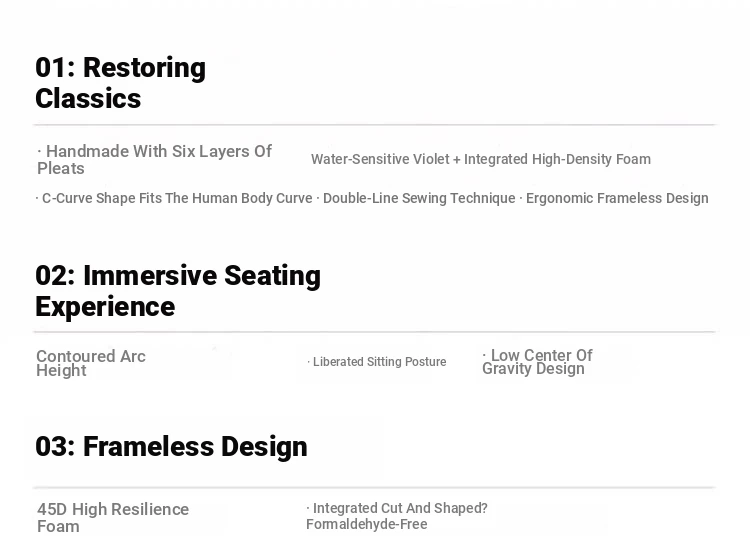
Task: Click divider line under Frameless Design heading
Action: 375,487
